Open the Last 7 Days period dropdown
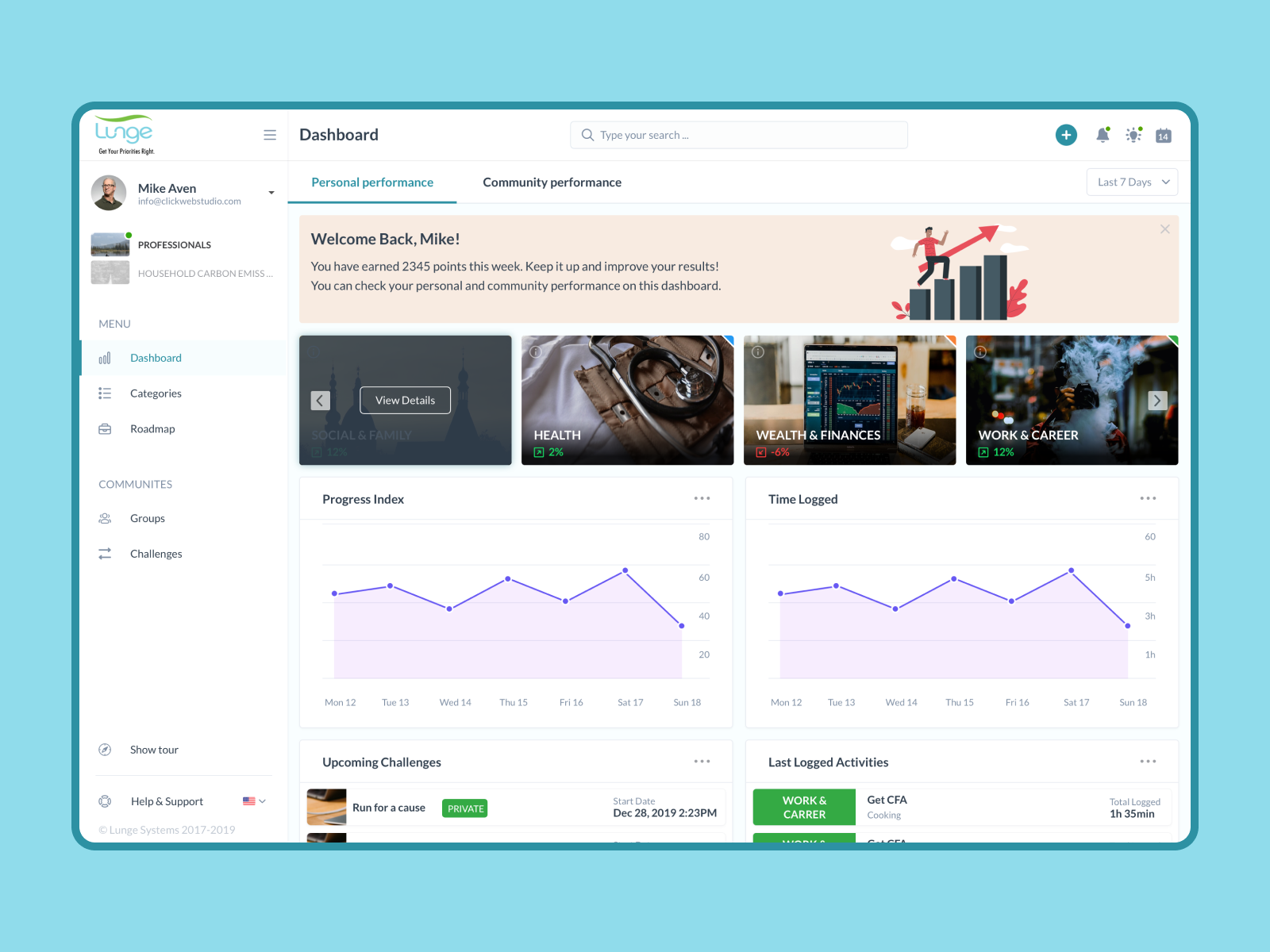This screenshot has width=1270, height=952. pyautogui.click(x=1132, y=182)
